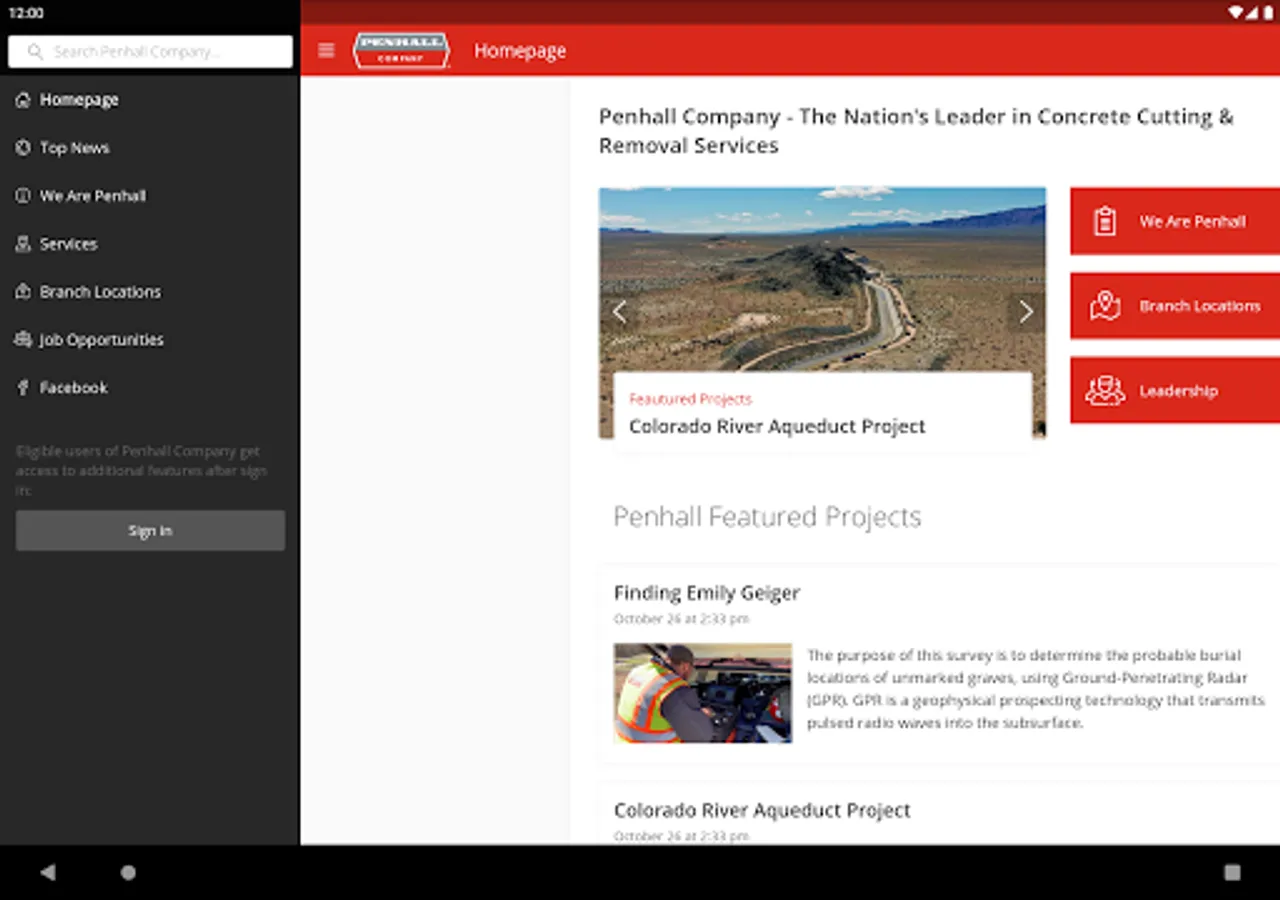This screenshot has height=900, width=1280.
Task: Open Top News in sidebar menu
Action: (150, 148)
